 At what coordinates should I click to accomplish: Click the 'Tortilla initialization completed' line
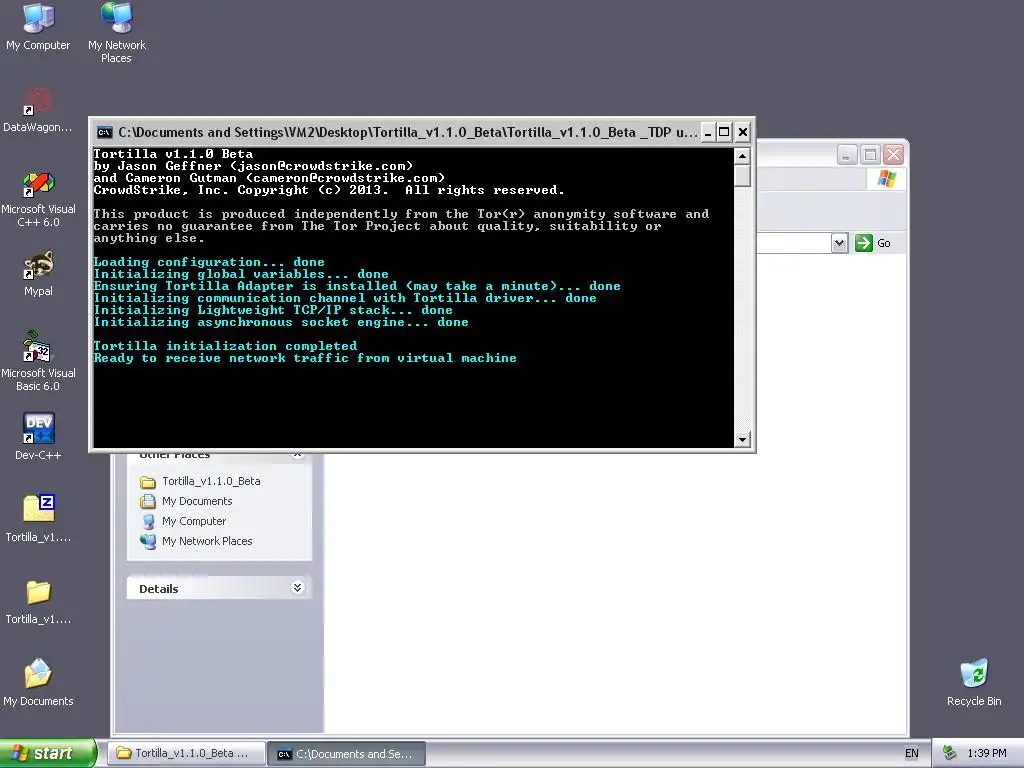point(225,346)
